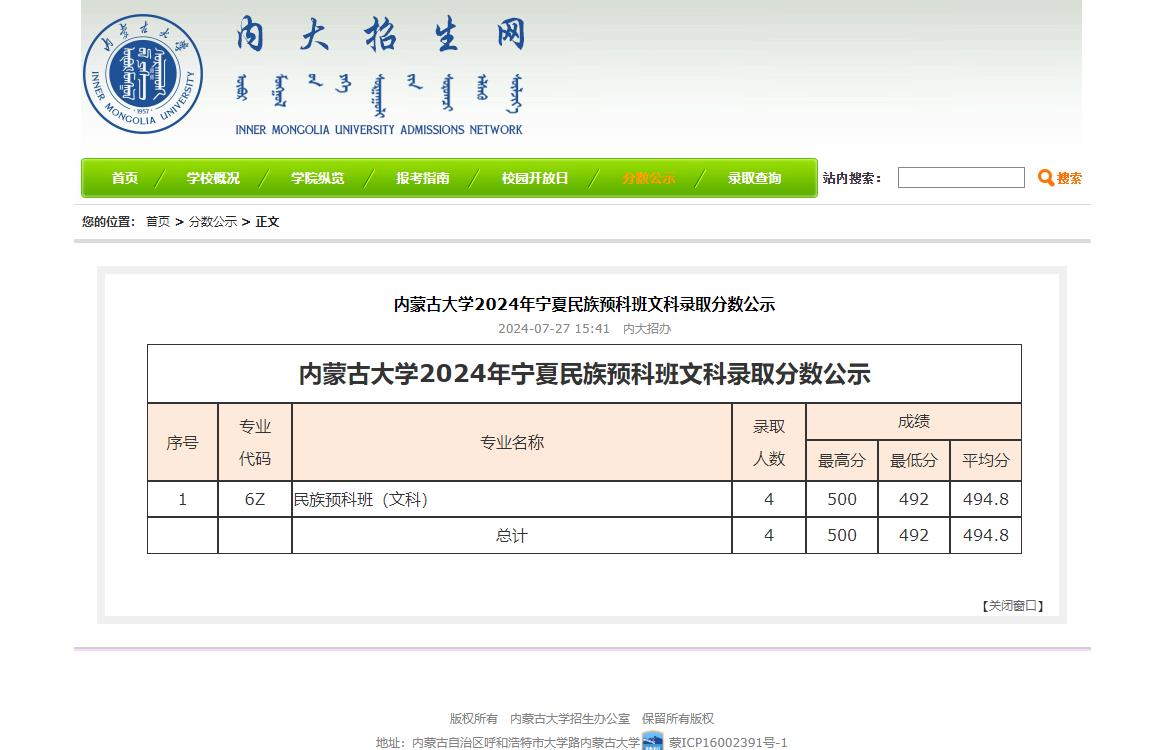Click the 关闭窗口 link
This screenshot has height=750, width=1150.
coord(1012,606)
